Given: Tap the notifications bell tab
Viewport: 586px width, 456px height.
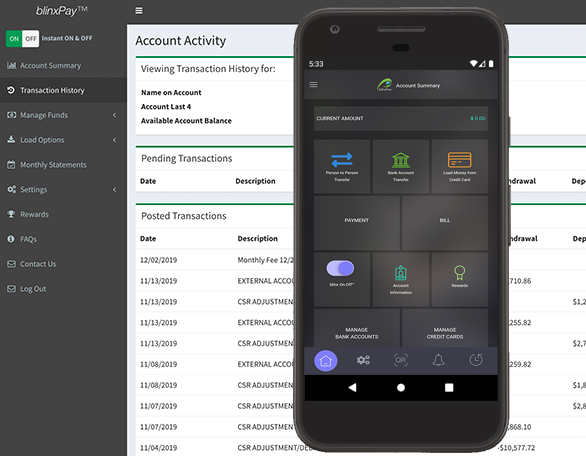Looking at the screenshot, I should click(x=438, y=360).
